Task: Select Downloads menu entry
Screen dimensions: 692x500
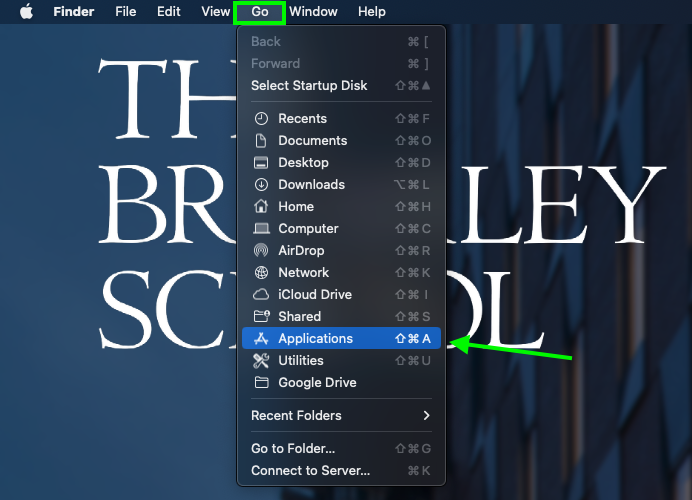Action: [341, 184]
